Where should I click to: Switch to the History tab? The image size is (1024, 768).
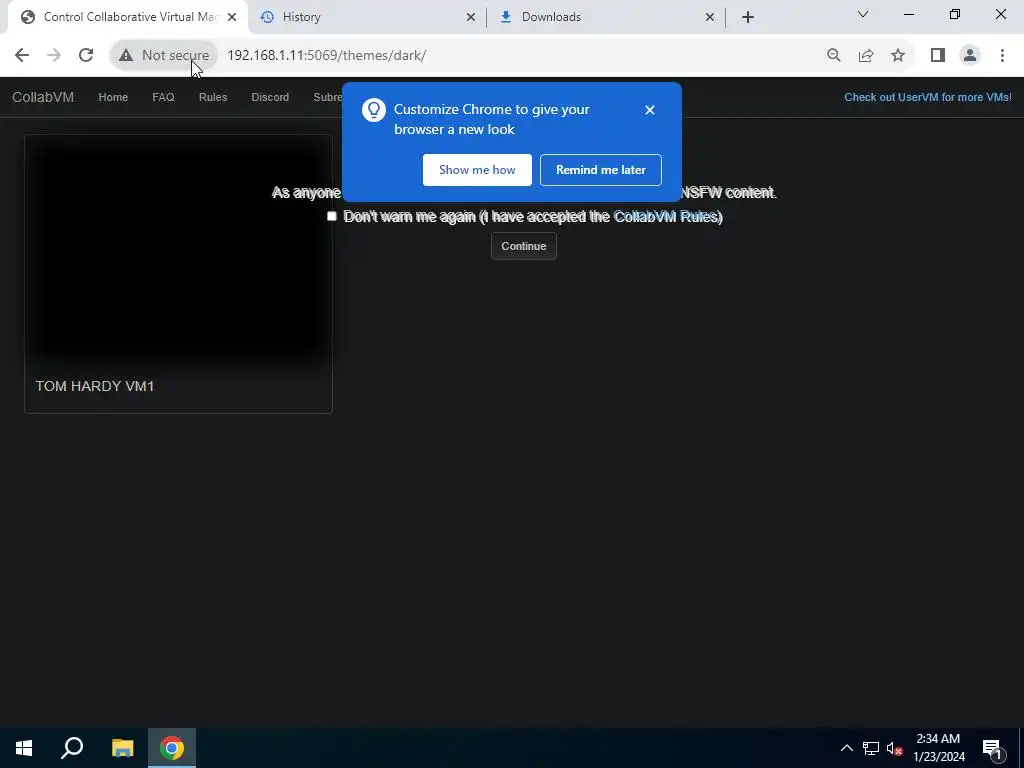(367, 17)
